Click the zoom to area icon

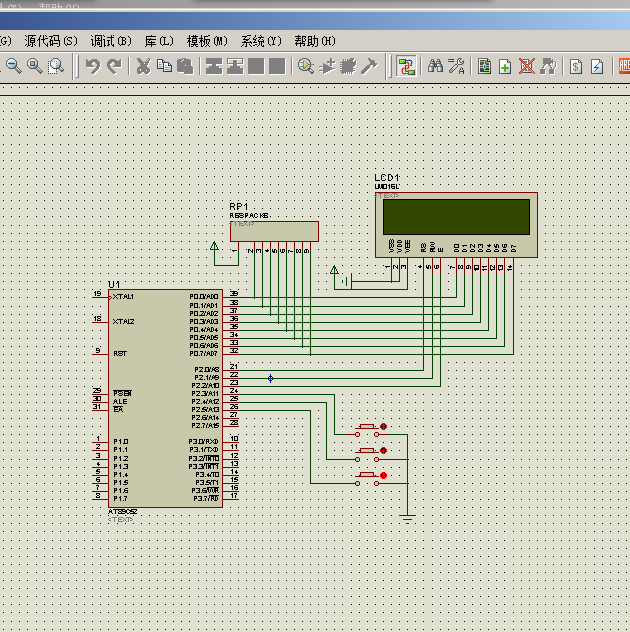tap(56, 66)
